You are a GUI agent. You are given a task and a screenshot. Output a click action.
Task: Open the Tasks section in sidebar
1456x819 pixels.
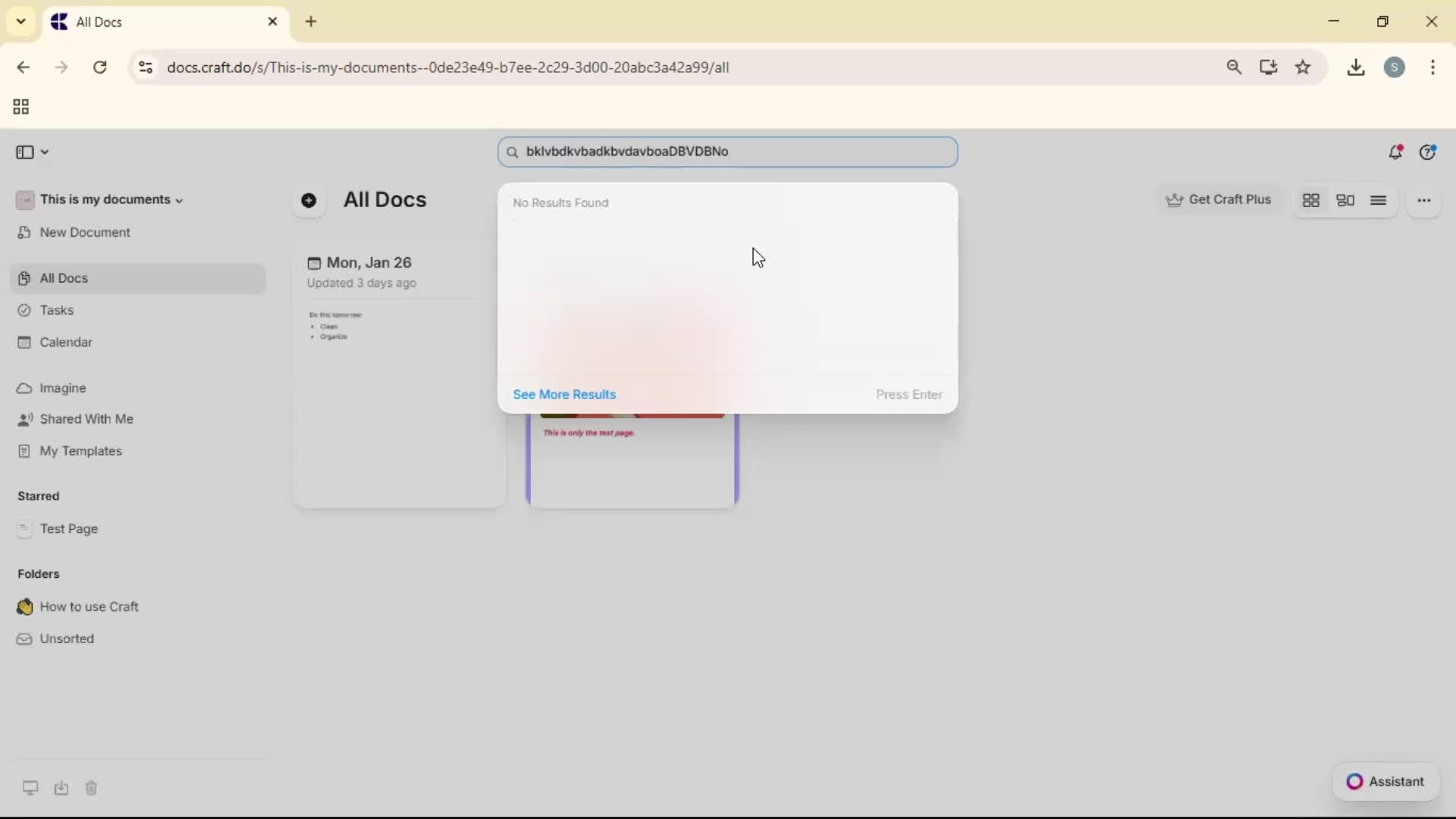click(55, 310)
